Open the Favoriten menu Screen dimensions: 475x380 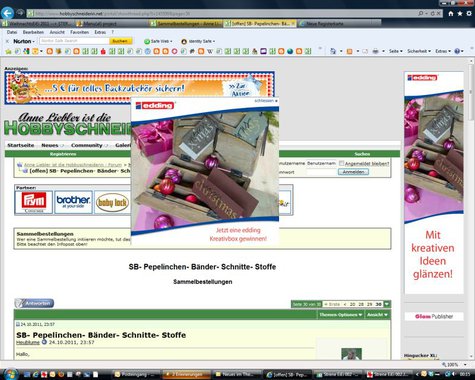pyautogui.click(x=79, y=32)
